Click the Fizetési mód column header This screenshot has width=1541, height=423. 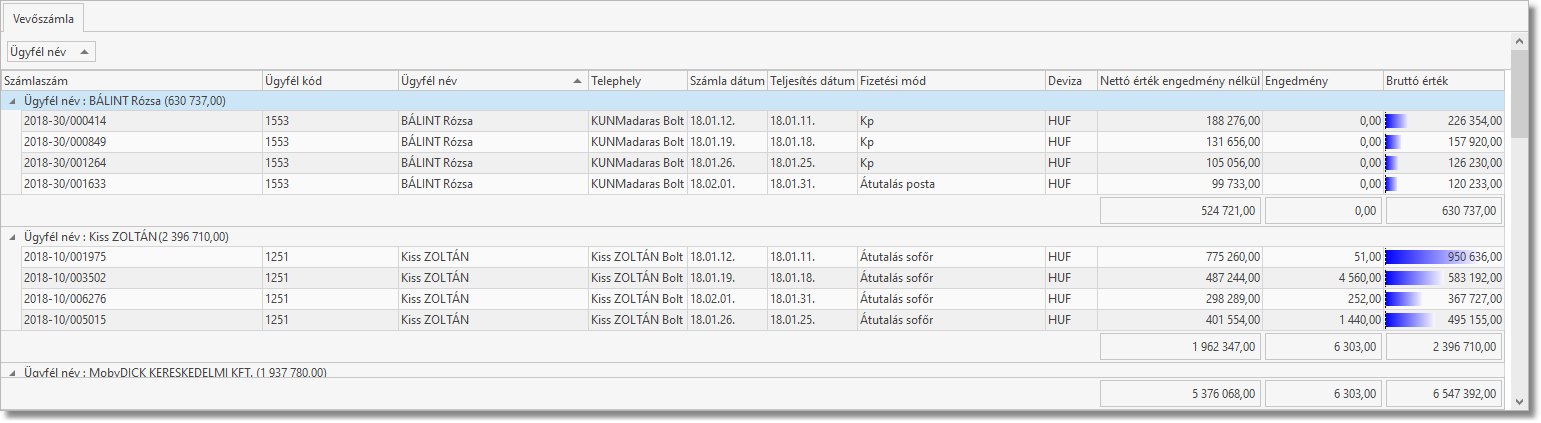click(x=948, y=81)
